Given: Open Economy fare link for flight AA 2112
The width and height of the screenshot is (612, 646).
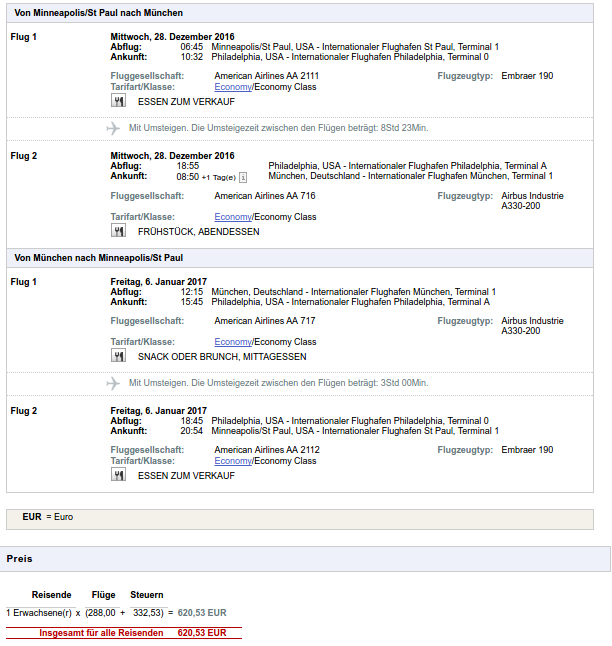Looking at the screenshot, I should (x=233, y=461).
